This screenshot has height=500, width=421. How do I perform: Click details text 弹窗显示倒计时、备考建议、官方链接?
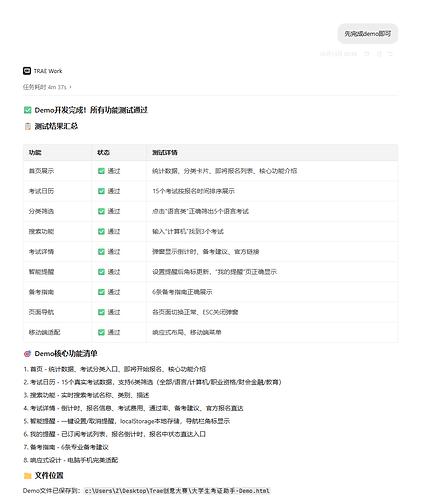pos(206,252)
